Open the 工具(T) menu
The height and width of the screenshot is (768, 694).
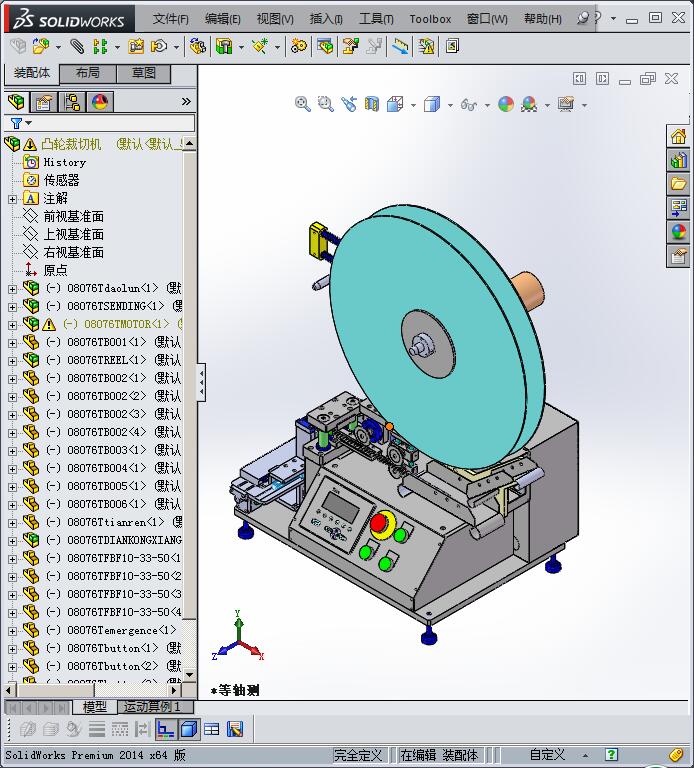point(376,19)
